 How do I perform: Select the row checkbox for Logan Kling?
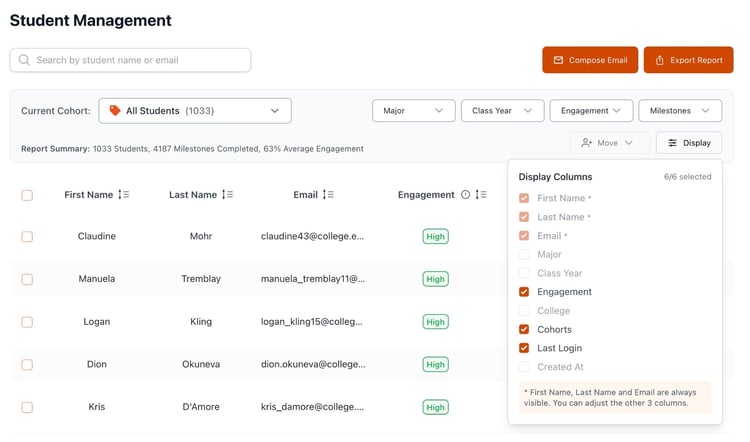[27, 322]
